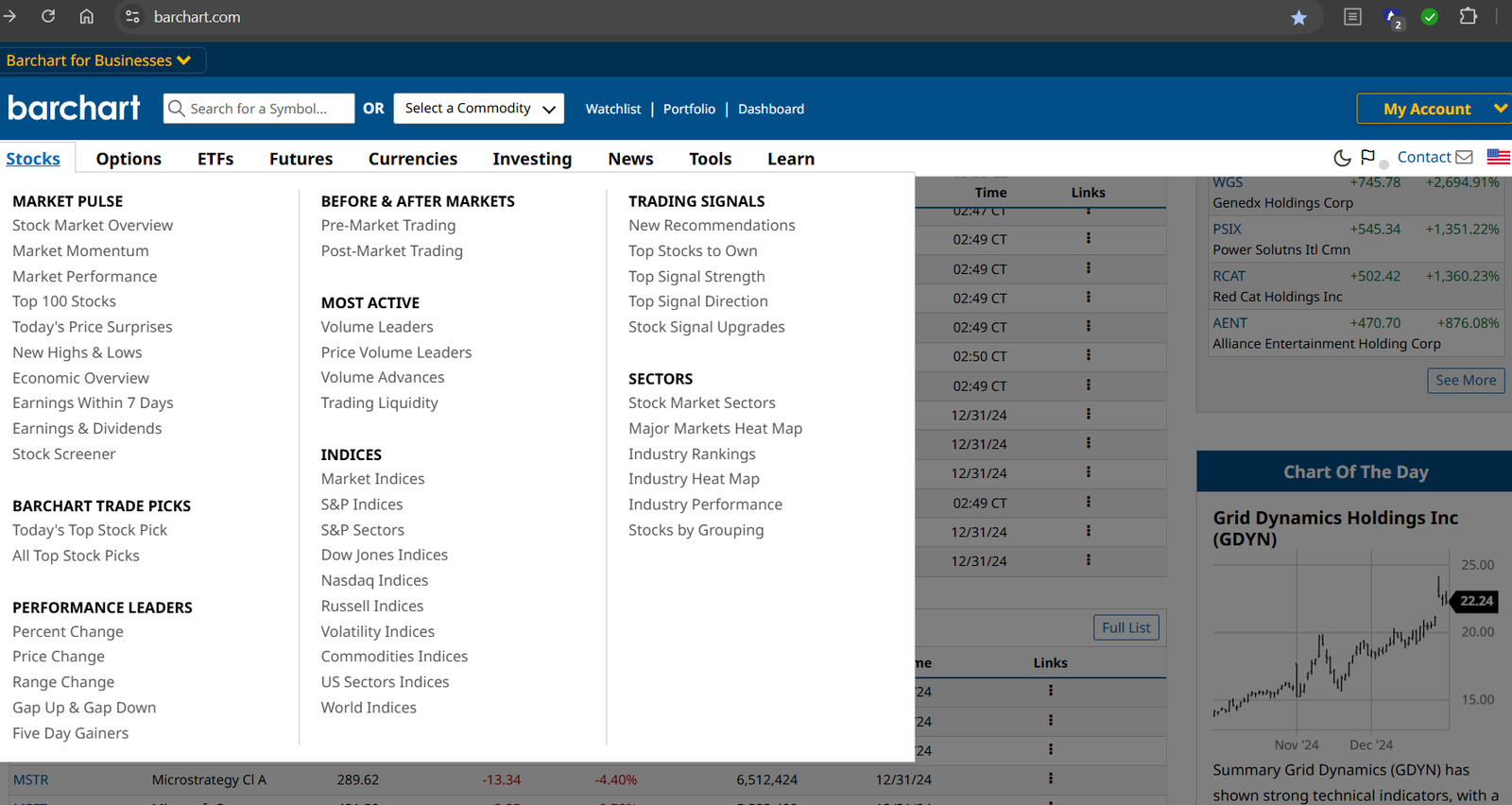Open the Stock Screener link
The height and width of the screenshot is (805, 1512).
pyautogui.click(x=64, y=454)
